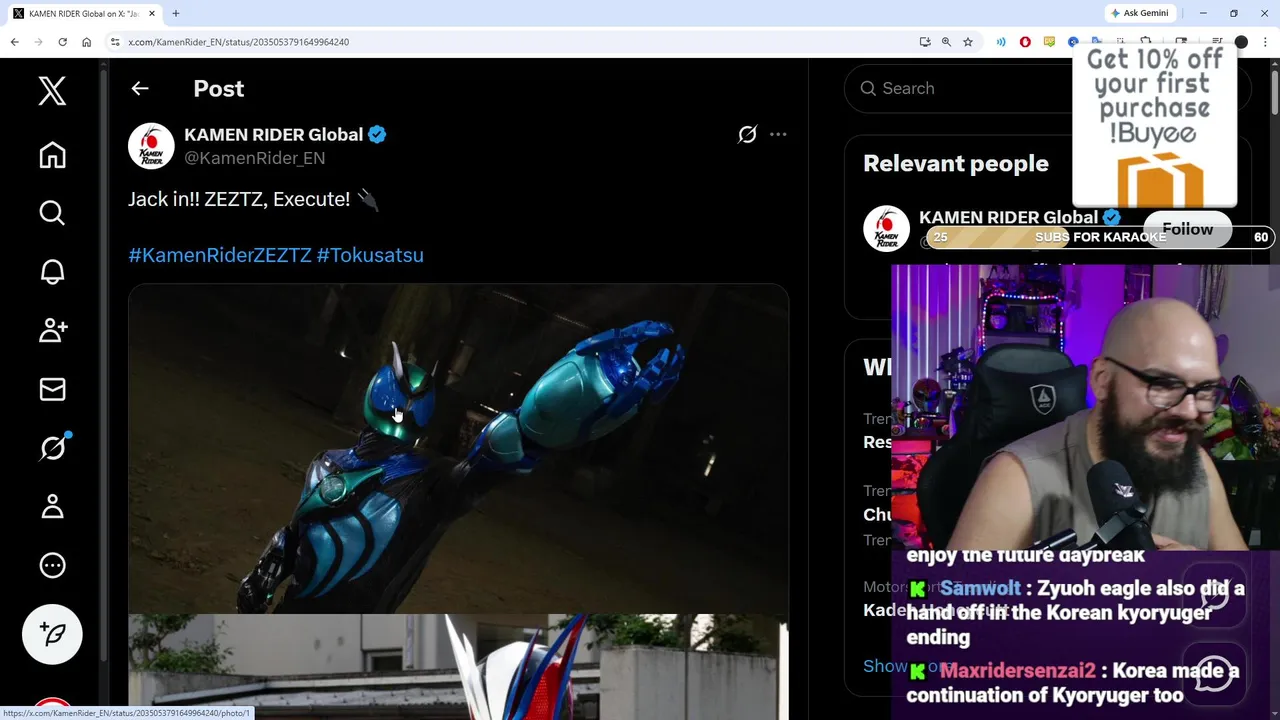Bookmark this page with star icon
This screenshot has width=1280, height=720.
[x=968, y=42]
